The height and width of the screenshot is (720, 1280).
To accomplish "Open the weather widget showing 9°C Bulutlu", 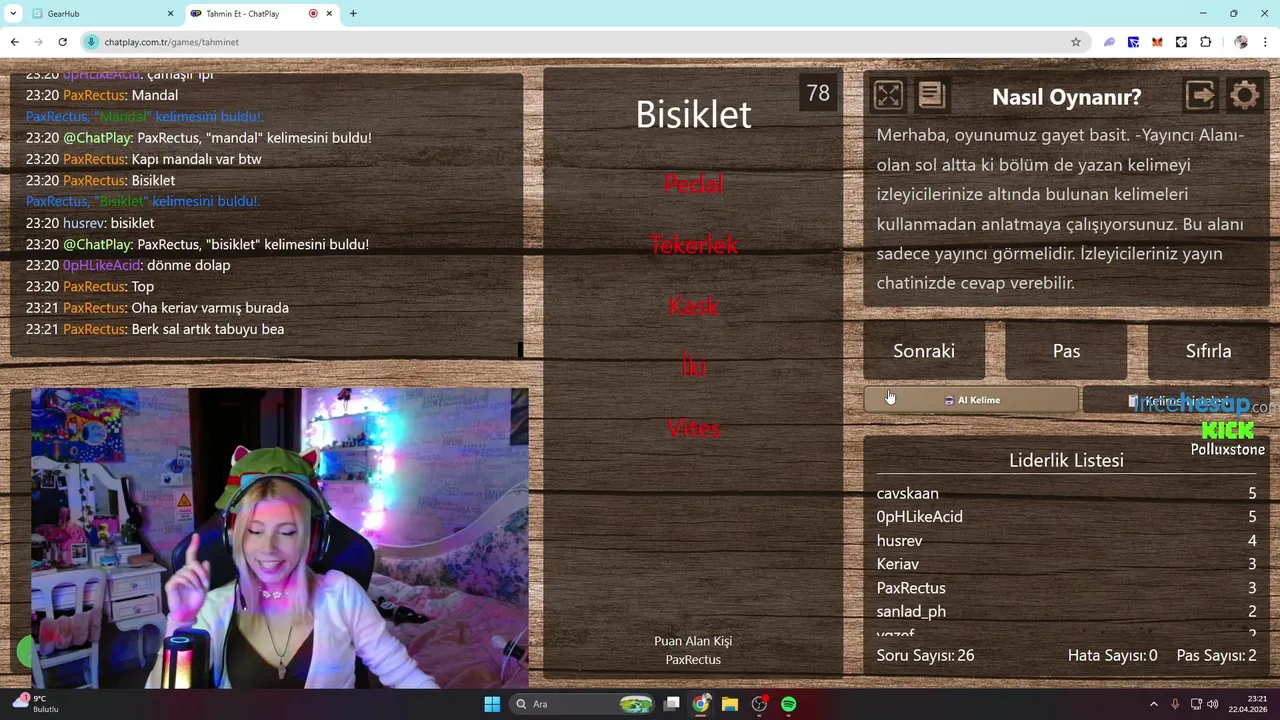I will tap(38, 704).
